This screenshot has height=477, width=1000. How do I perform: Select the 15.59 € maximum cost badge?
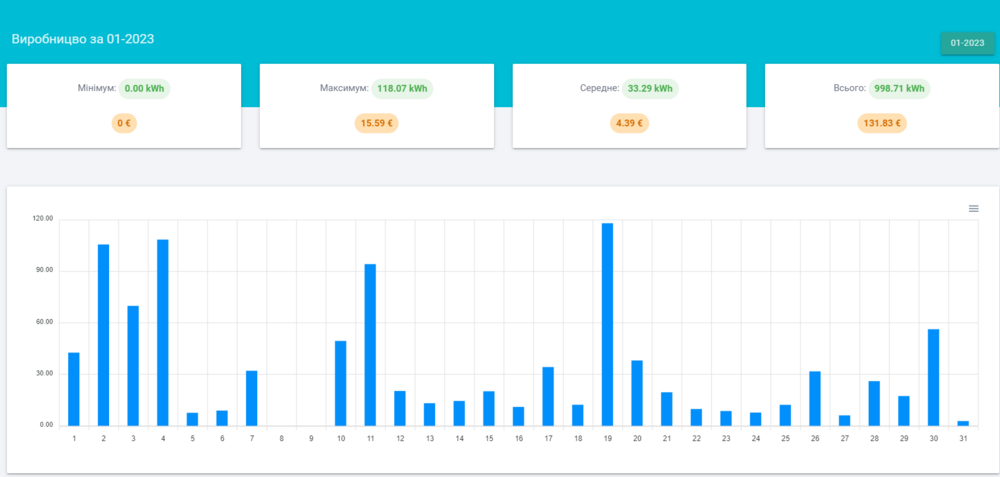(x=376, y=123)
